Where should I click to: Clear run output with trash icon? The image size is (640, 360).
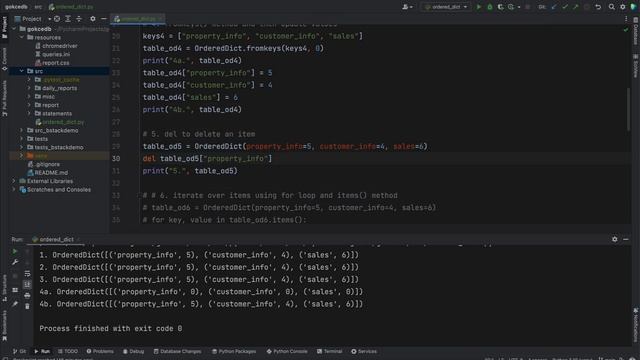click(27, 306)
